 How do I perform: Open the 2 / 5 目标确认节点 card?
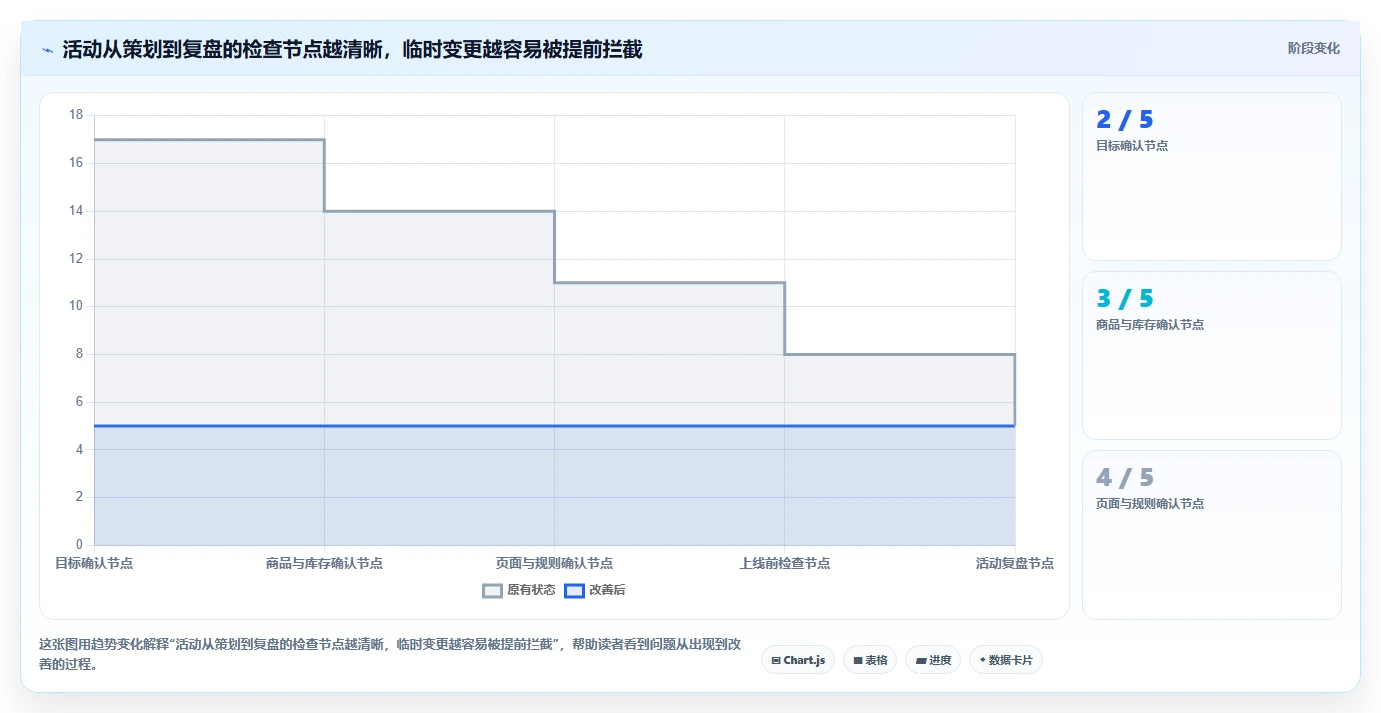(x=1212, y=176)
